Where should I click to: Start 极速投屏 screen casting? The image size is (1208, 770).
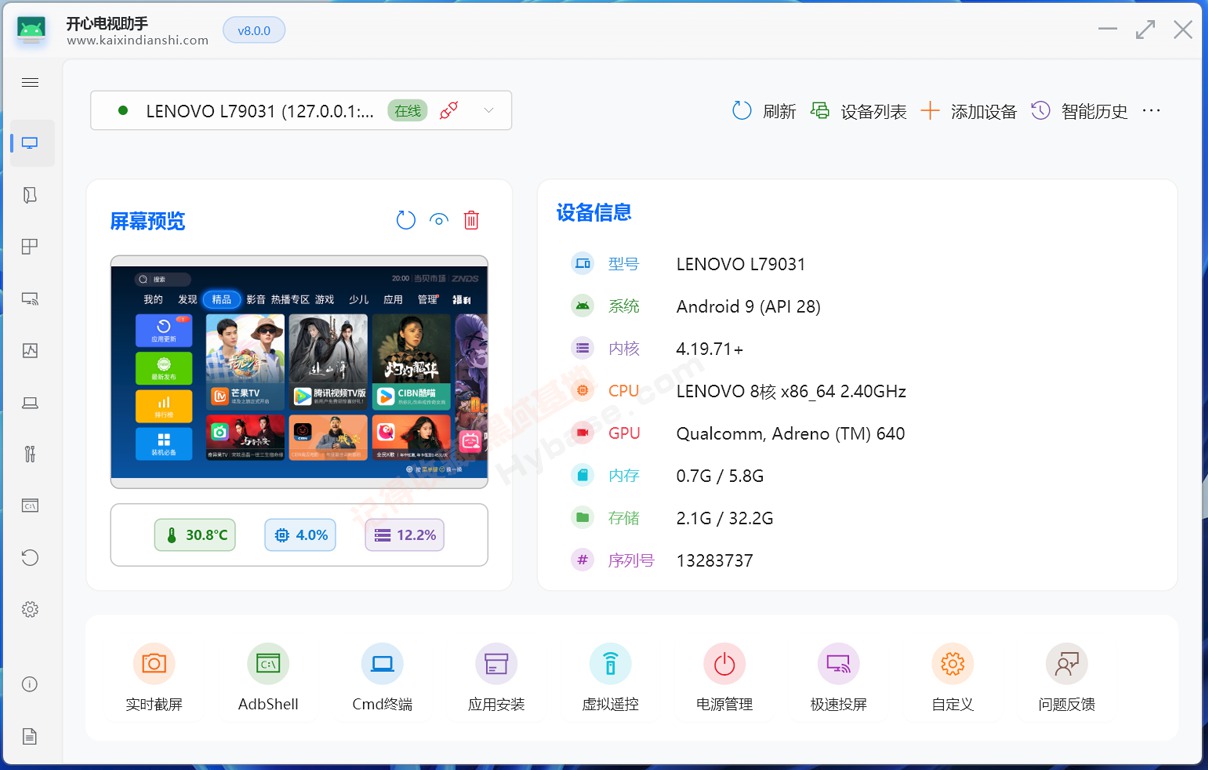coord(838,664)
